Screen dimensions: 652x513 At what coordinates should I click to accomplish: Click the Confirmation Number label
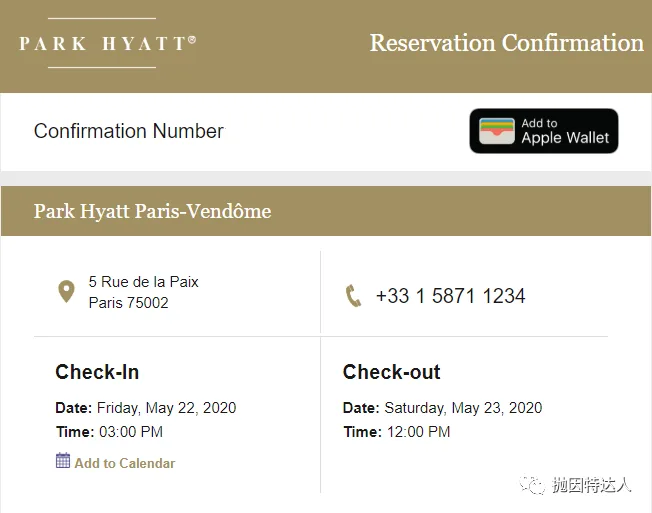[129, 131]
